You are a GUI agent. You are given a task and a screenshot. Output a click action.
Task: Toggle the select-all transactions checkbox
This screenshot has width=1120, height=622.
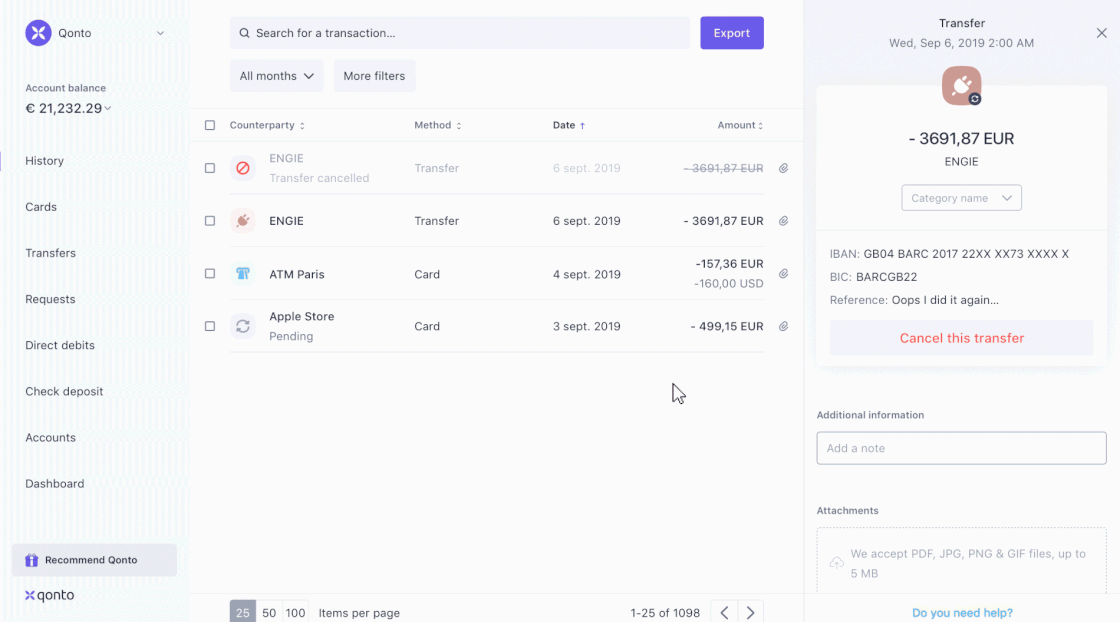(x=210, y=125)
